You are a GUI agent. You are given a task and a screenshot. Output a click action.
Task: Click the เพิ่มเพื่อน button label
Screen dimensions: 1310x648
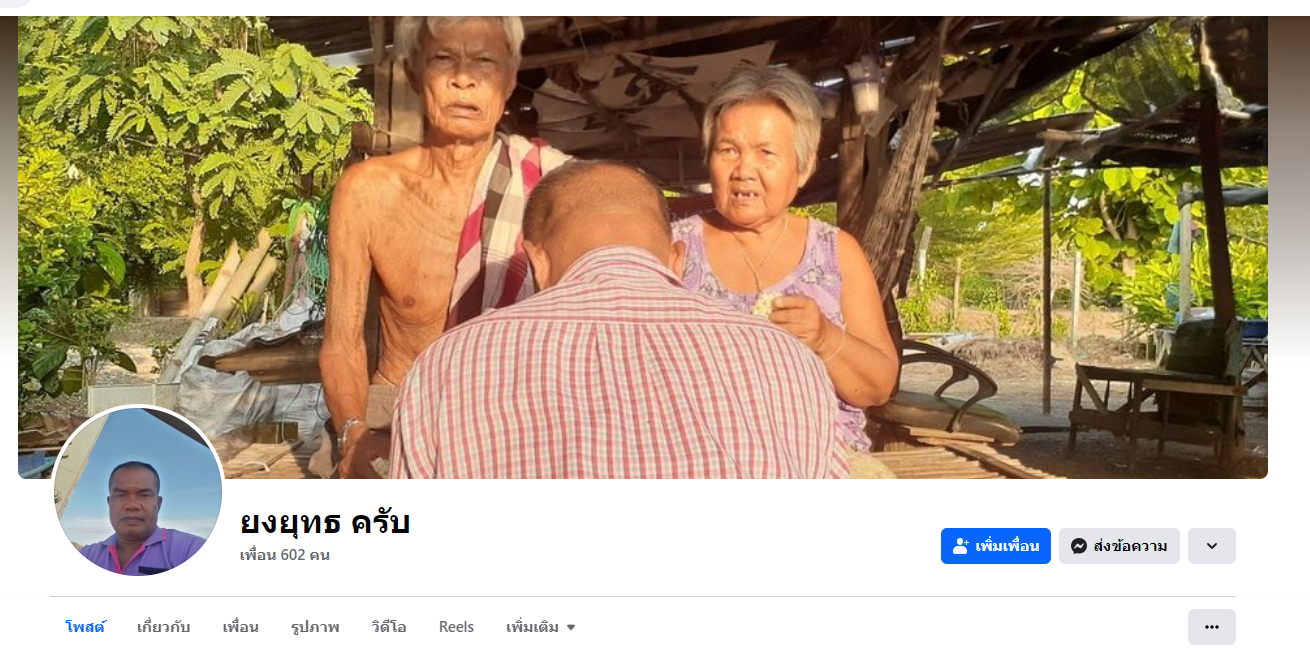(1007, 546)
